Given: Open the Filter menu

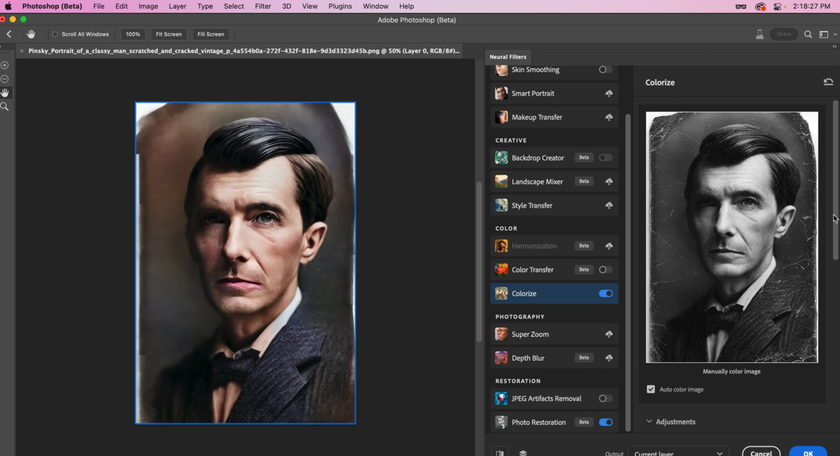Looking at the screenshot, I should (x=262, y=6).
